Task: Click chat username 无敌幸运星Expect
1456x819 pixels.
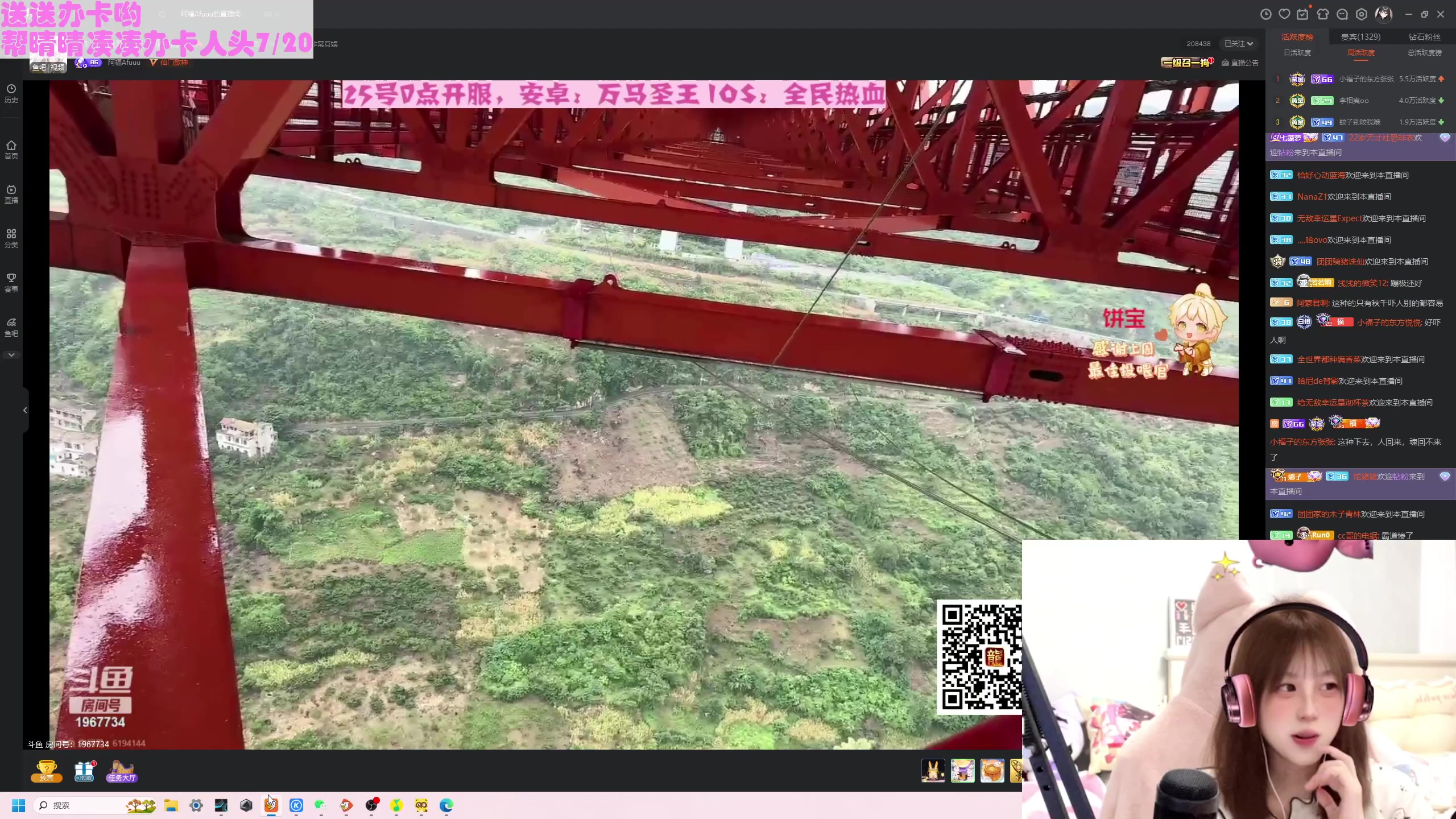Action: [1329, 218]
